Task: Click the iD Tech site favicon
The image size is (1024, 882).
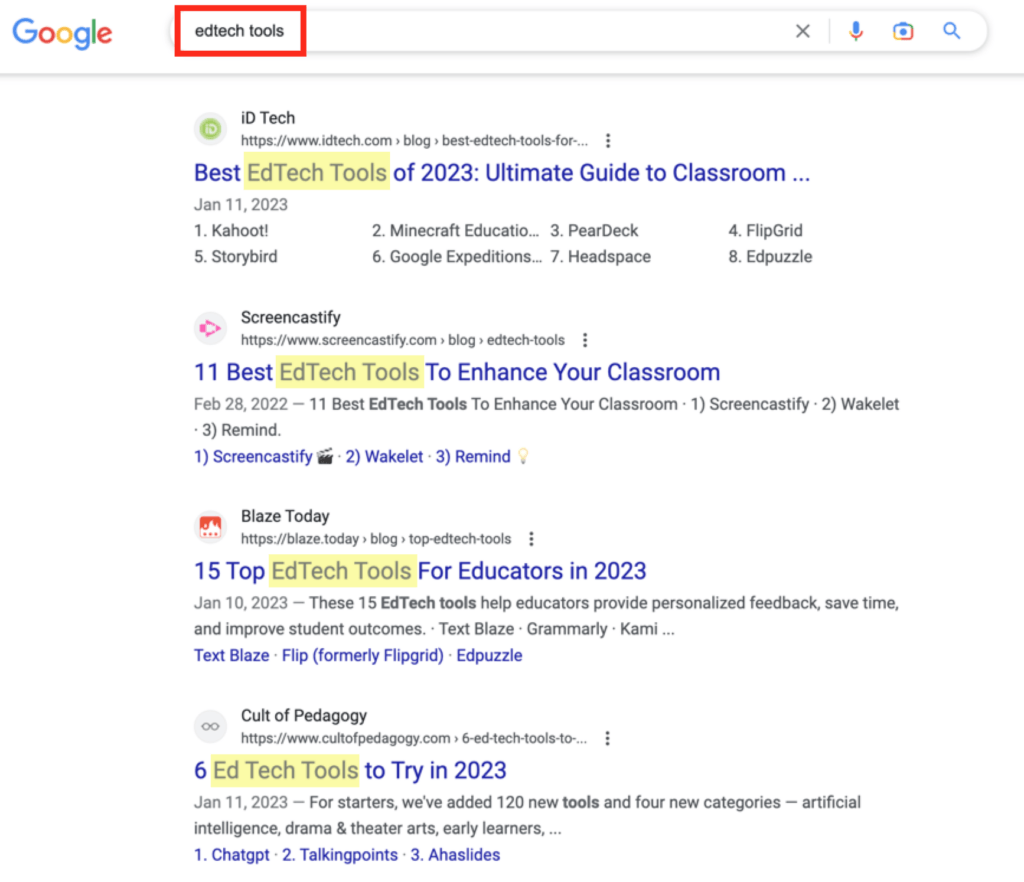Action: coord(210,128)
